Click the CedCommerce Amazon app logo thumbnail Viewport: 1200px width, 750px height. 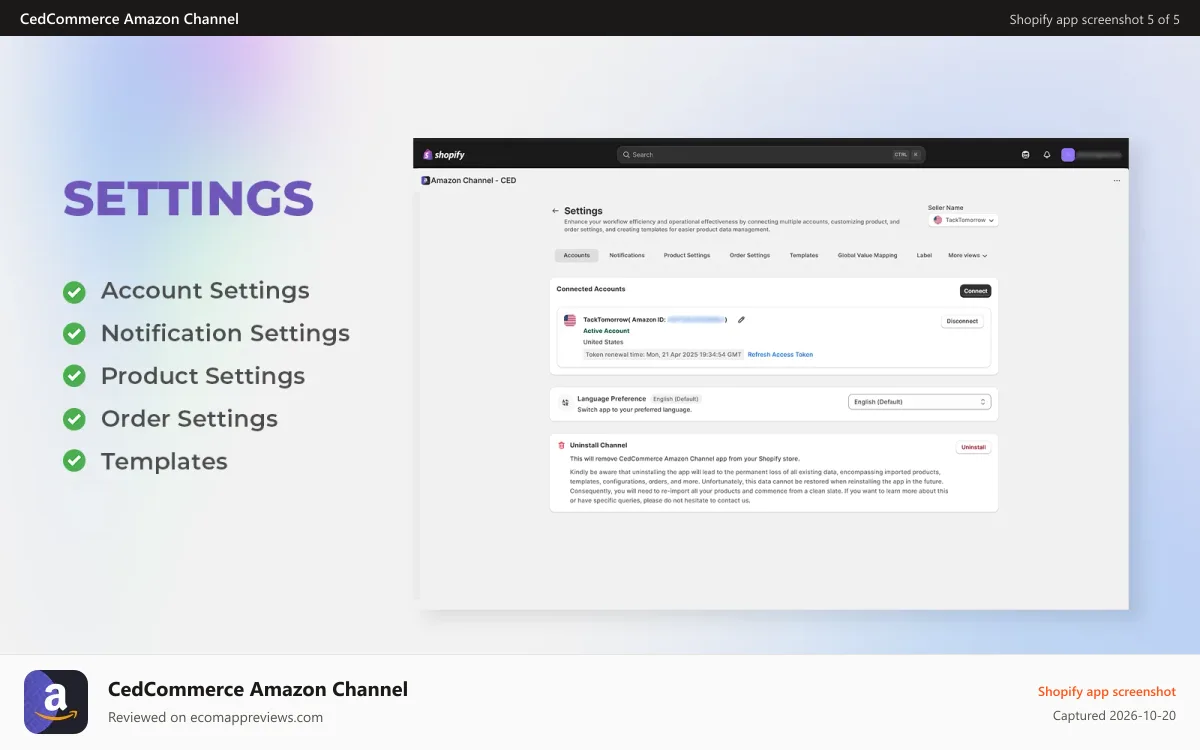coord(56,702)
